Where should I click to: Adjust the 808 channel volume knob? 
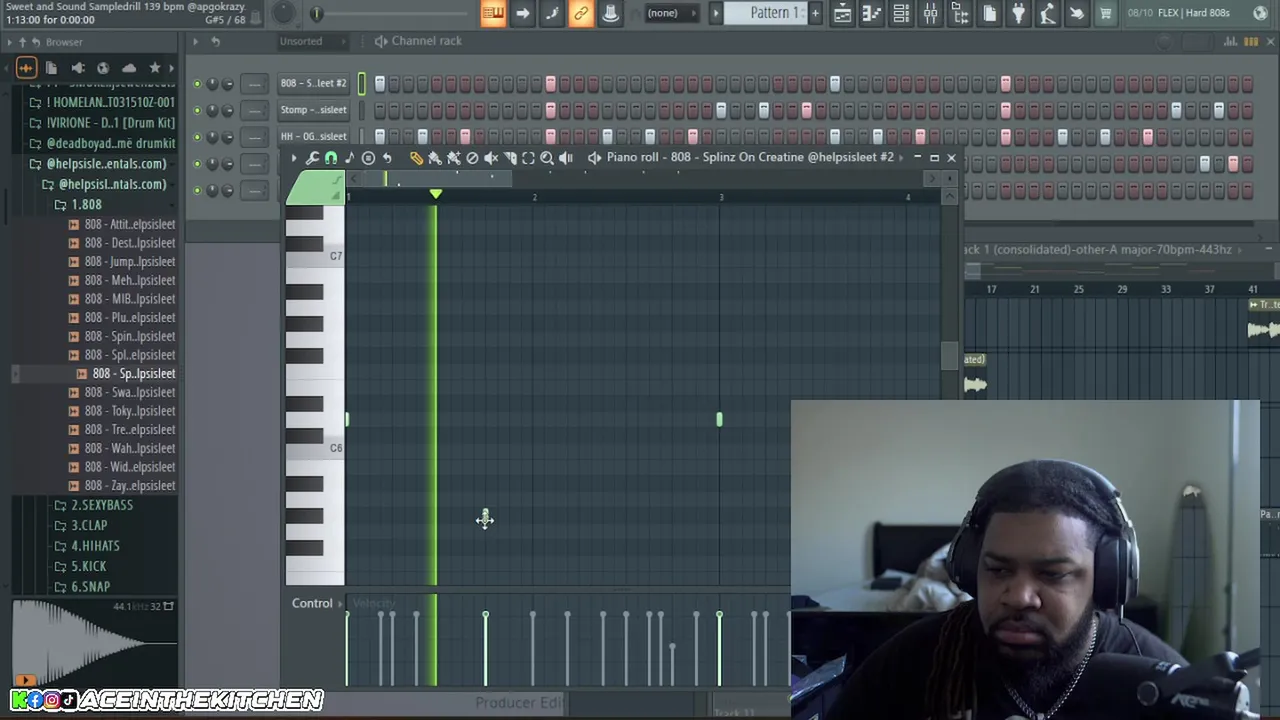pyautogui.click(x=227, y=84)
